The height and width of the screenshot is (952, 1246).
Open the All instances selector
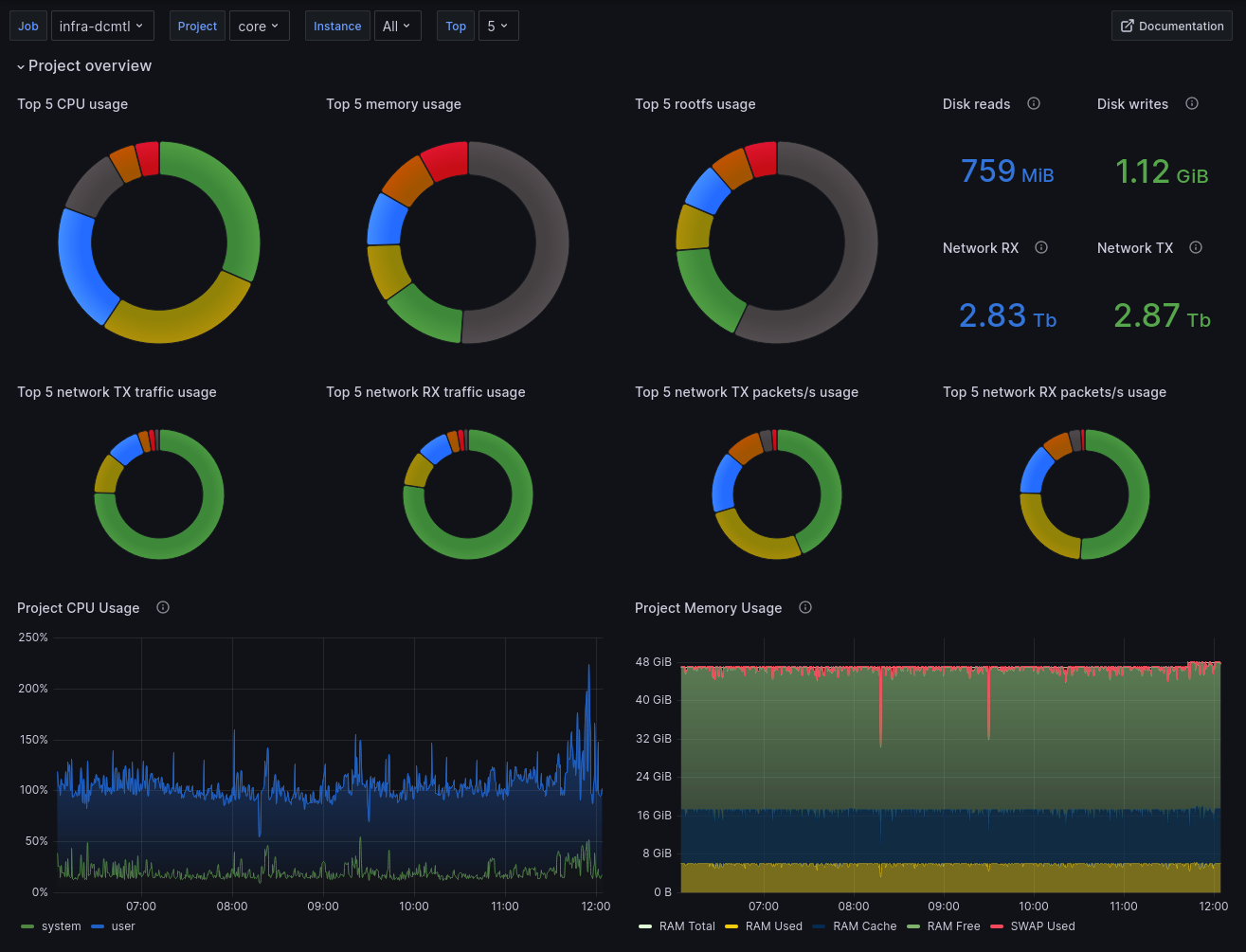(397, 26)
